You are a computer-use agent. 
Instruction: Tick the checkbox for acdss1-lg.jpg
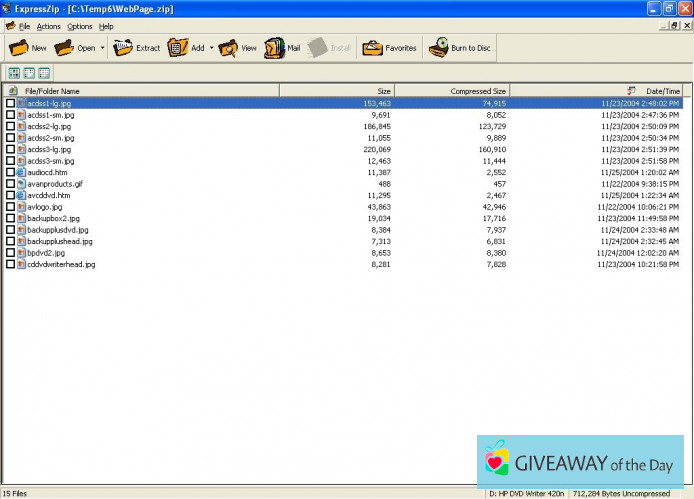tap(11, 103)
